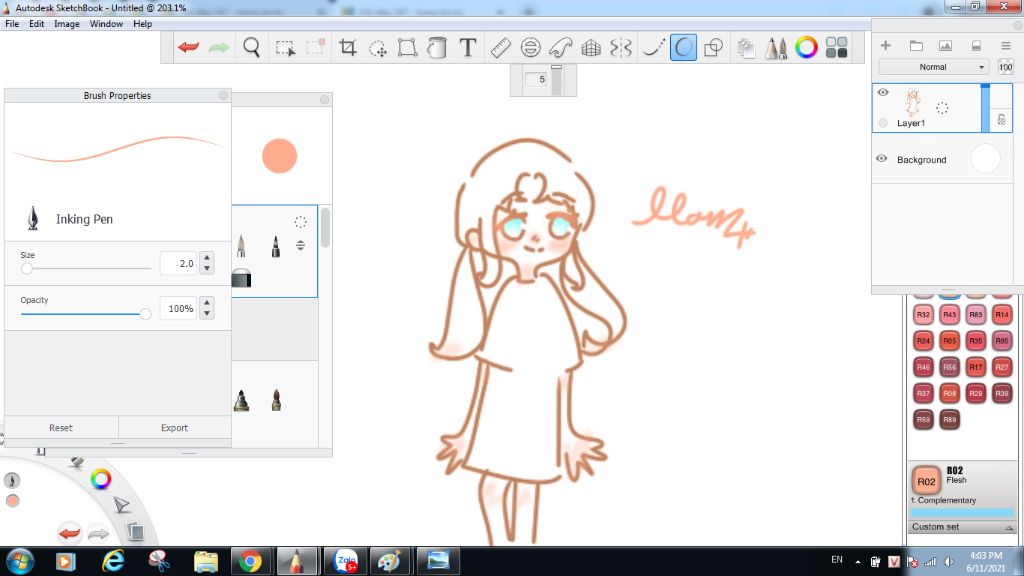This screenshot has width=1024, height=576.
Task: Open the Window menu
Action: coord(106,24)
